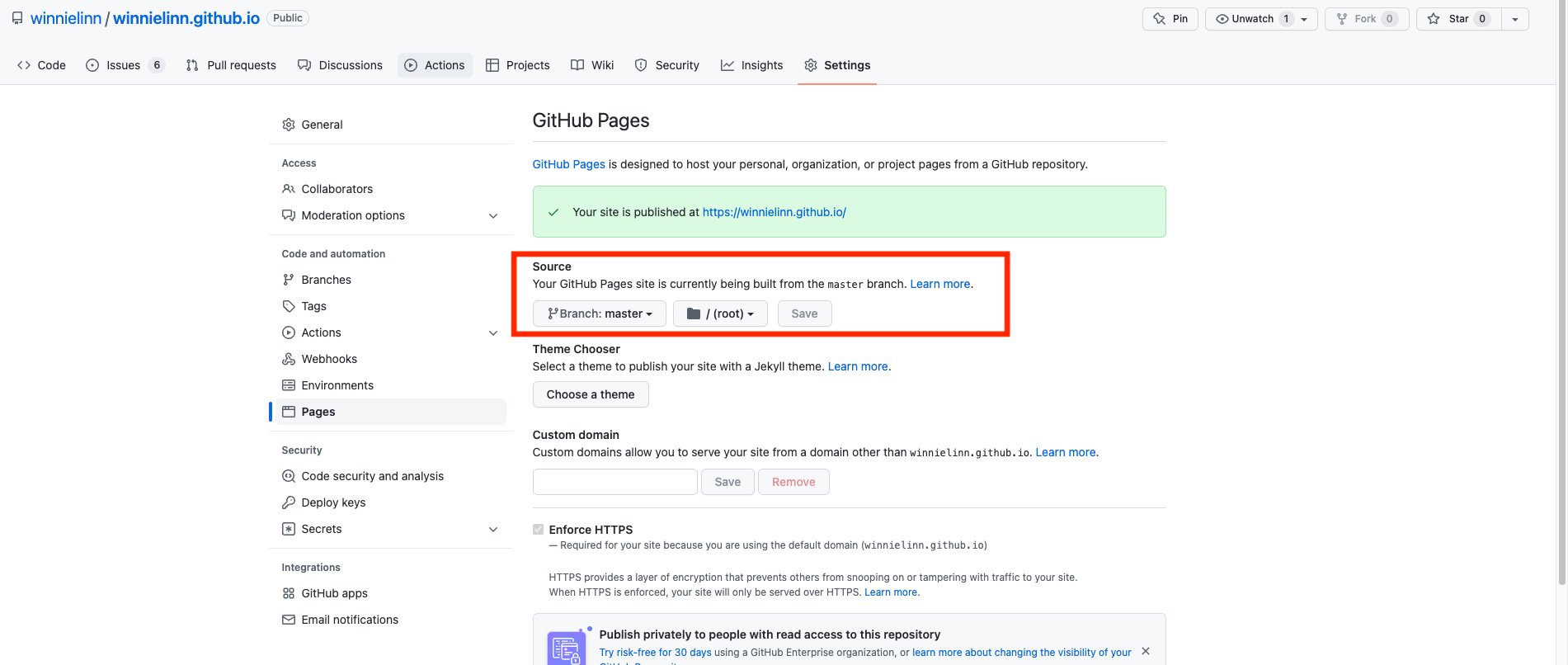Image resolution: width=1568 pixels, height=665 pixels.
Task: Dismiss the publish privately banner
Action: point(1145,651)
